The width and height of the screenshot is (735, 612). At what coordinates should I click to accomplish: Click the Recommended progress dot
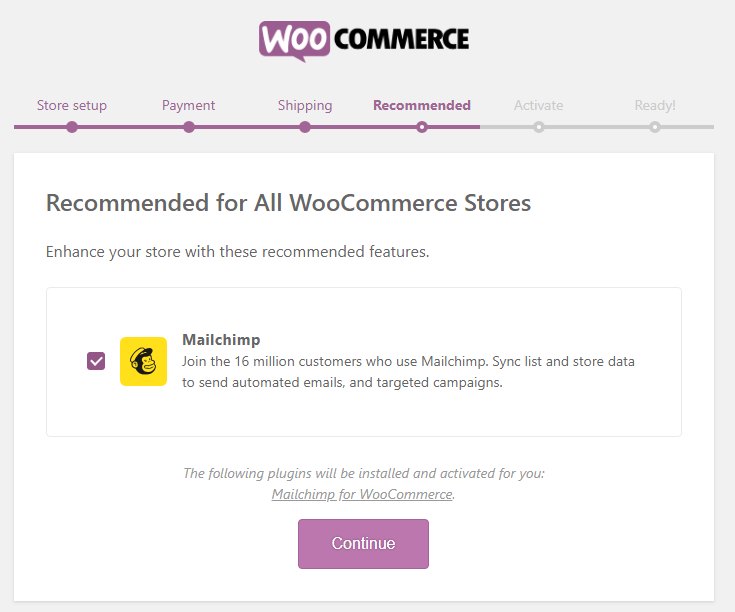coord(422,127)
